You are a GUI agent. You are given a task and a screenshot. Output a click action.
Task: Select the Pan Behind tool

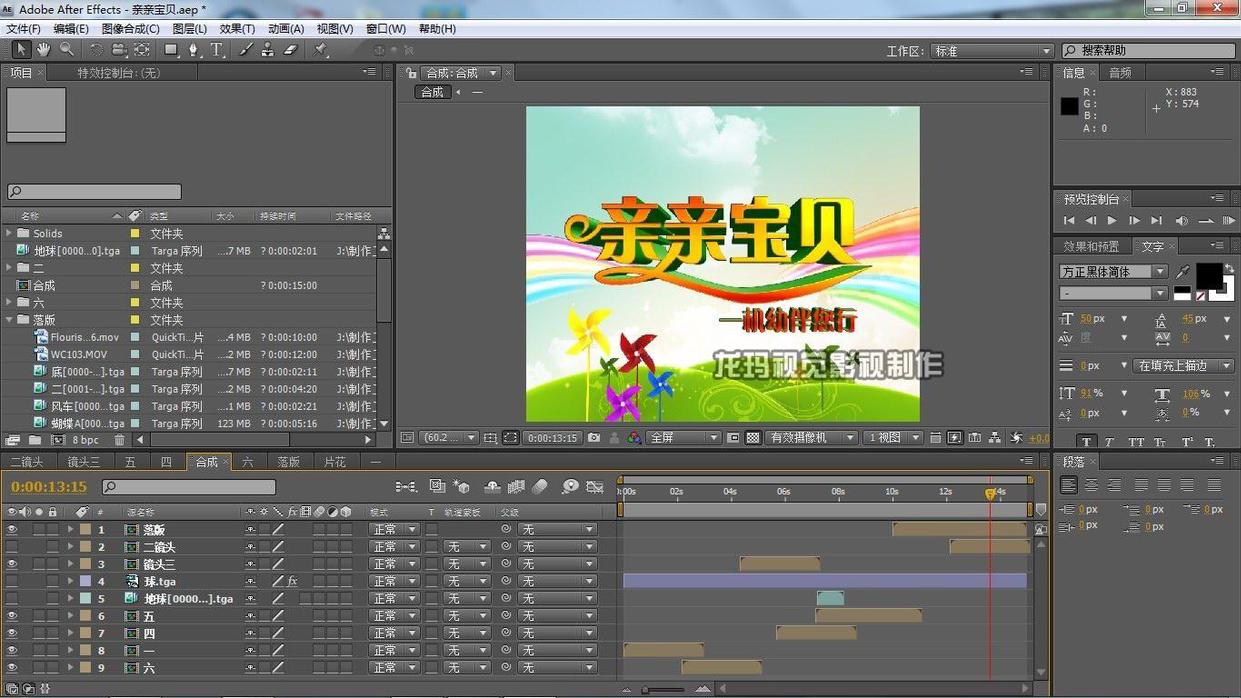142,50
